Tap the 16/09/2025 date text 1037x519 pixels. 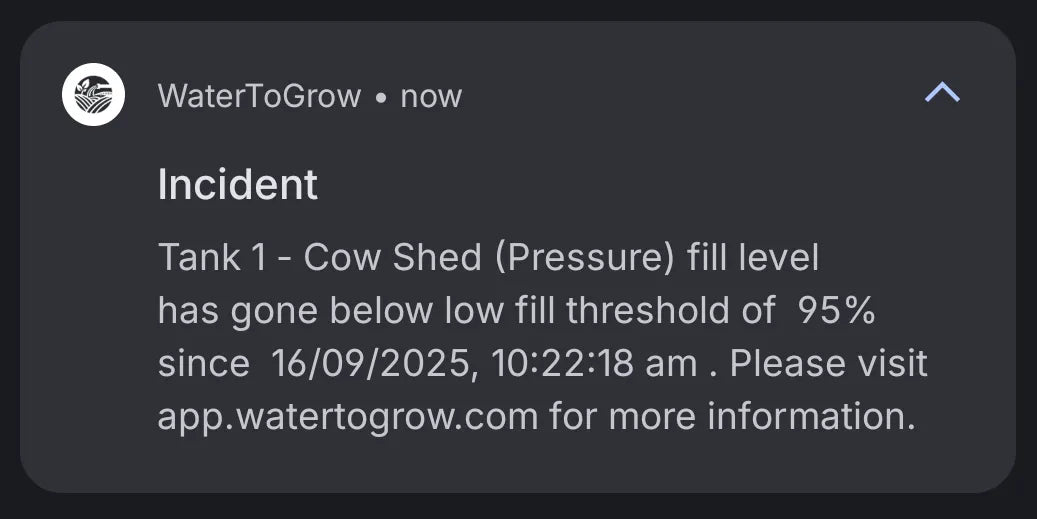tap(372, 364)
